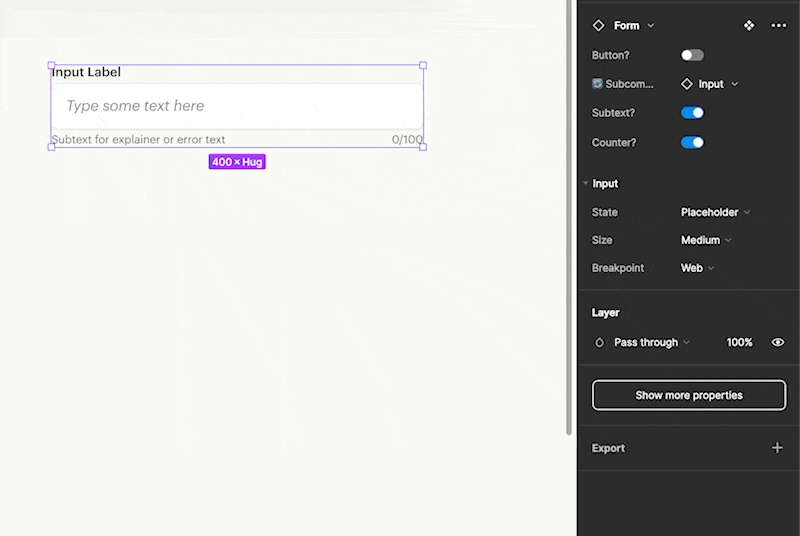Add an export setting with plus icon
800x536 pixels.
click(777, 448)
